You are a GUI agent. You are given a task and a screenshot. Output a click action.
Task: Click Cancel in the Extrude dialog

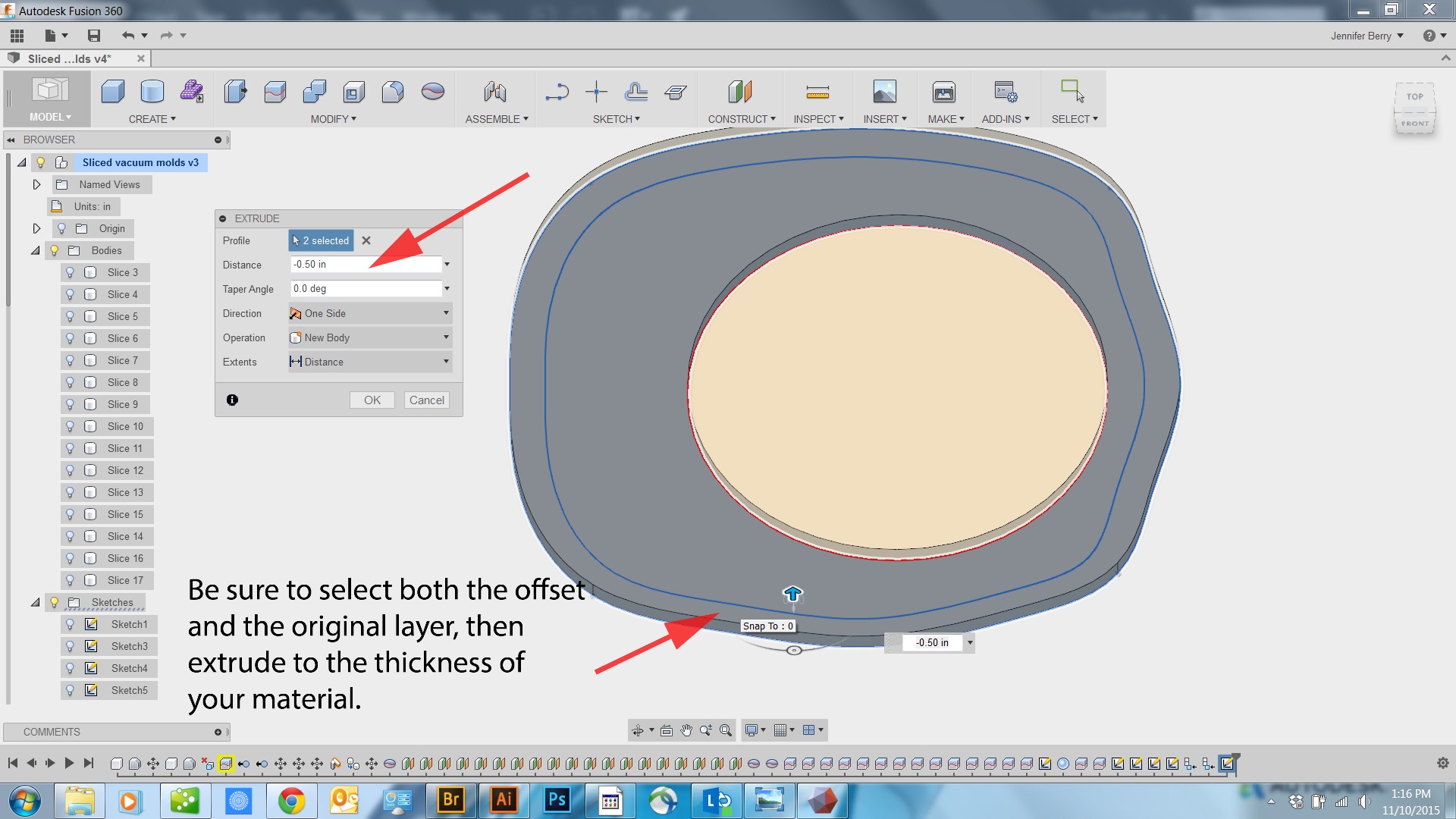[x=427, y=400]
